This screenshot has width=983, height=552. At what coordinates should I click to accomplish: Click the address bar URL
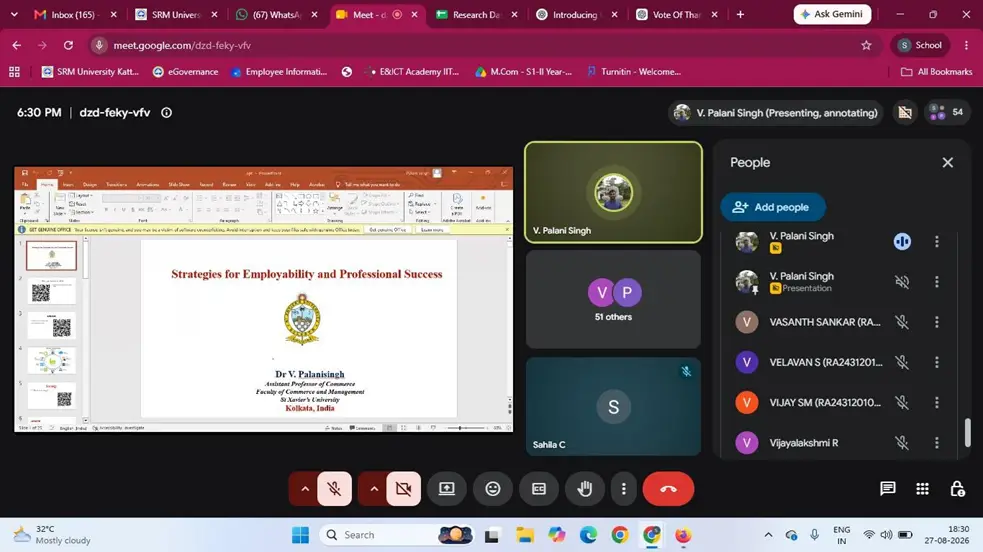pos(182,45)
